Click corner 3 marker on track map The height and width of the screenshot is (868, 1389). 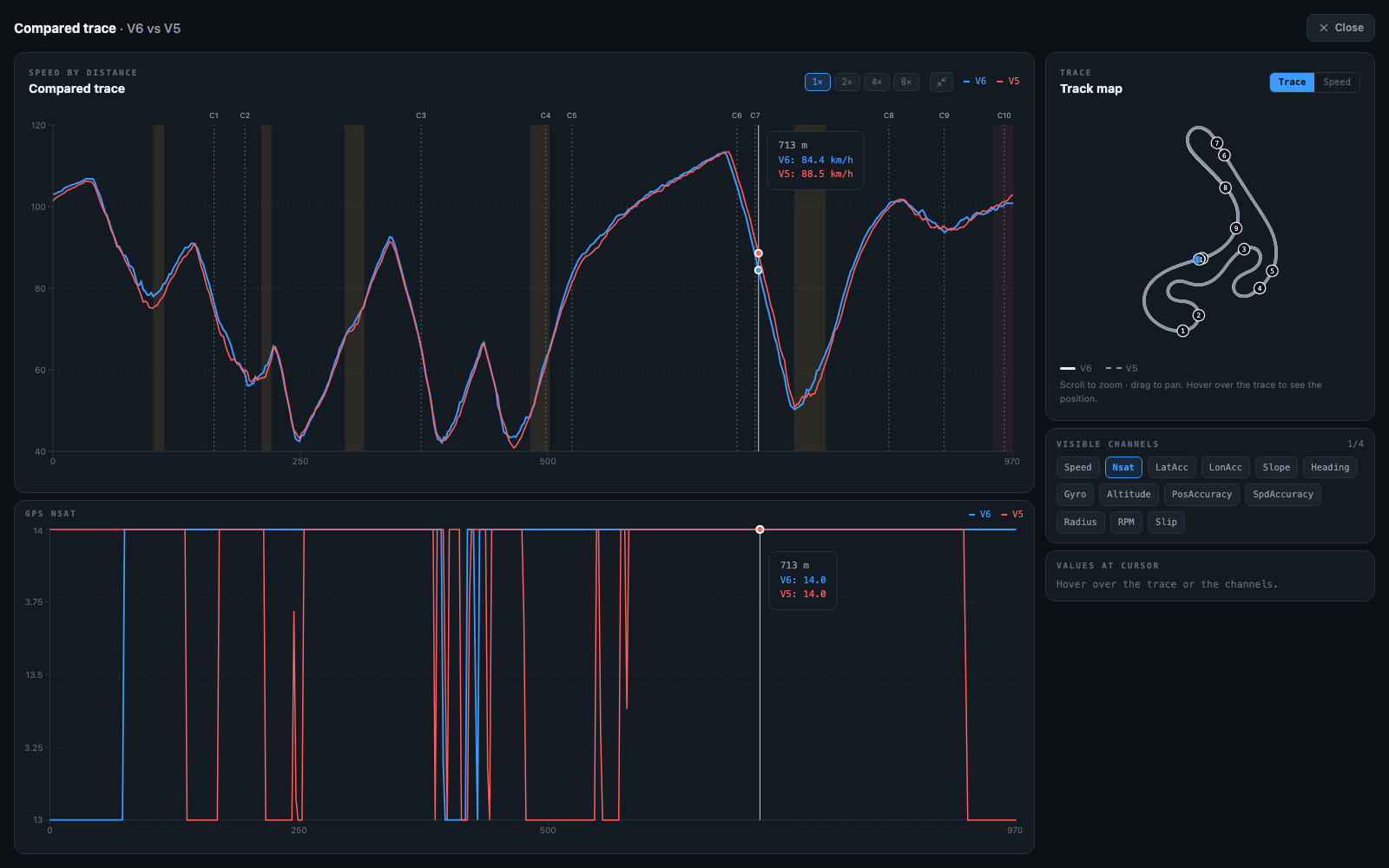coord(1244,249)
